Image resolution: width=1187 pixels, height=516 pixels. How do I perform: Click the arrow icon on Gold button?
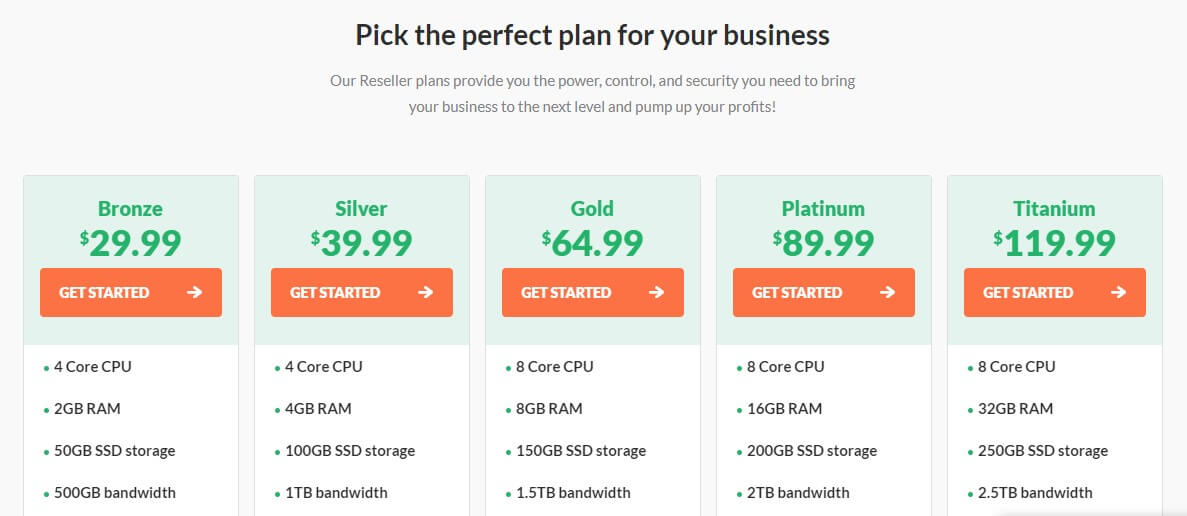point(656,292)
